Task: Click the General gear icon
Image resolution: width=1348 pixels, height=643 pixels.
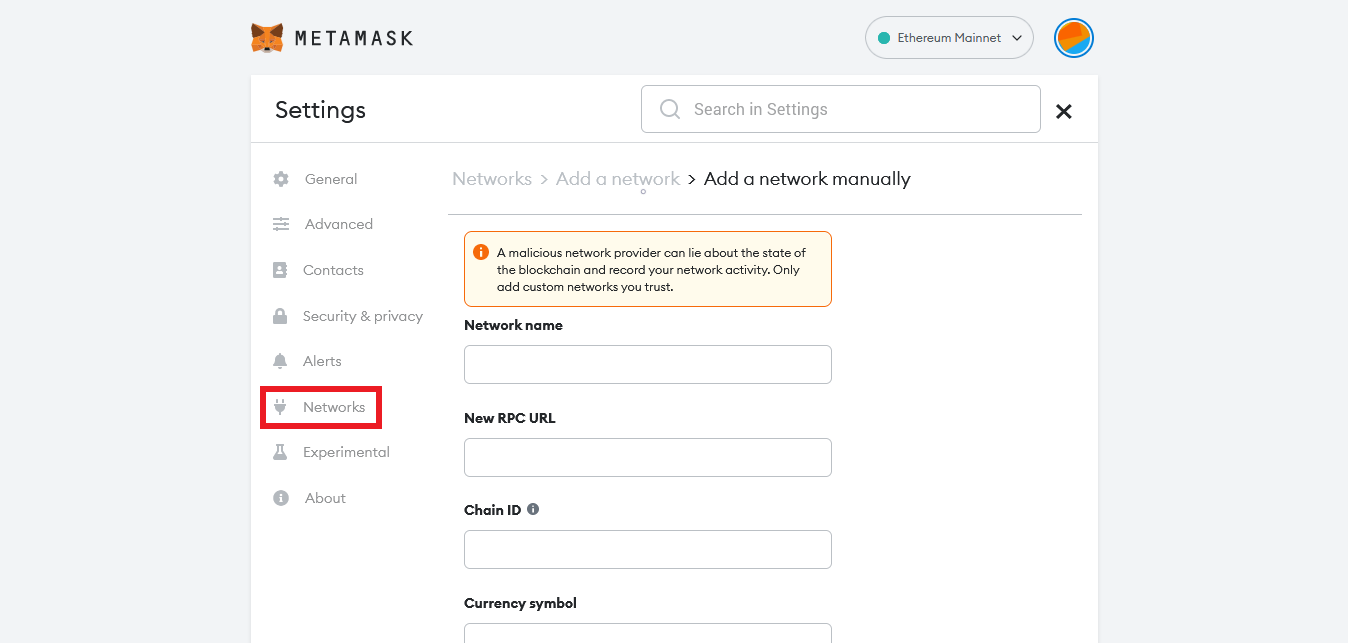Action: point(281,179)
